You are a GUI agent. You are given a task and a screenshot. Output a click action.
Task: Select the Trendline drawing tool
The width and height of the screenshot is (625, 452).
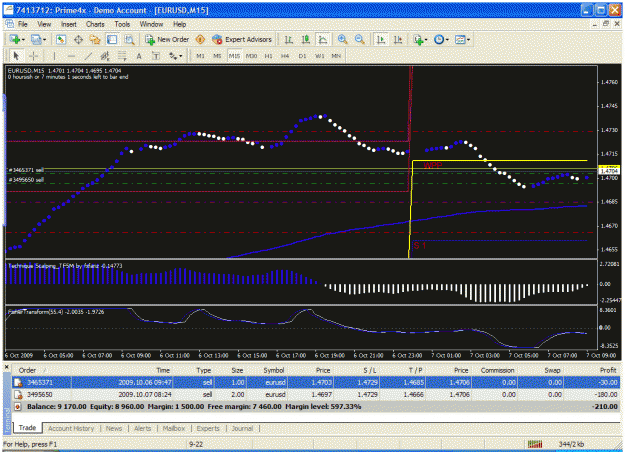tap(88, 56)
